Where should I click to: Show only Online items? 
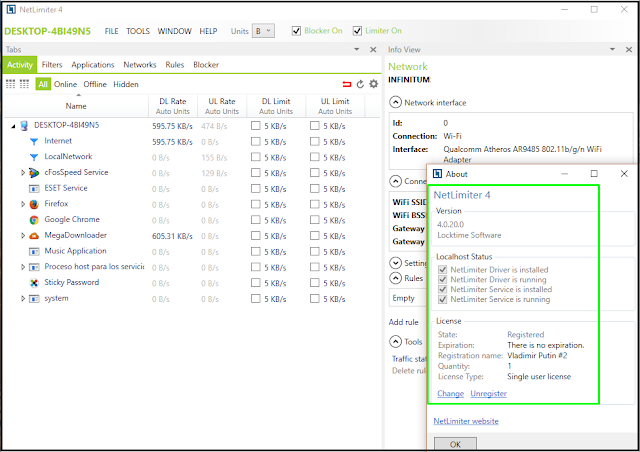click(x=65, y=84)
